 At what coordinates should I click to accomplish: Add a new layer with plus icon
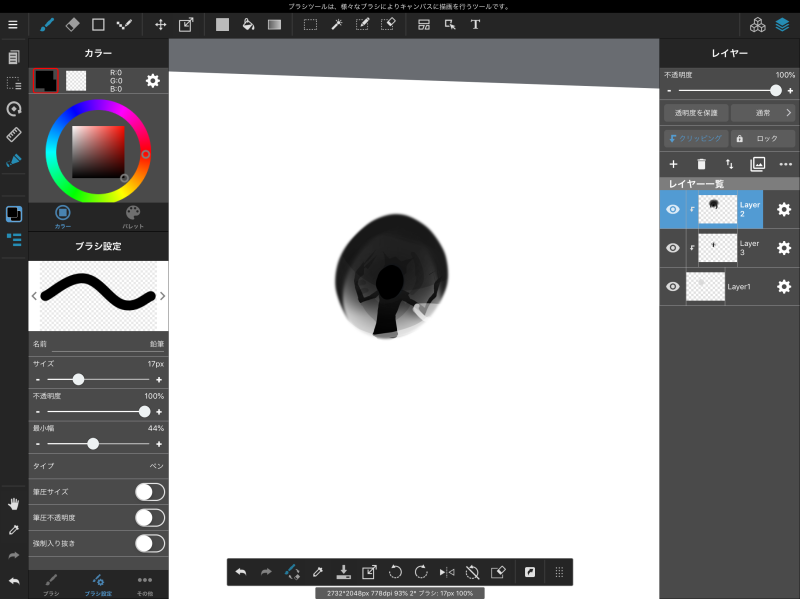[x=673, y=164]
